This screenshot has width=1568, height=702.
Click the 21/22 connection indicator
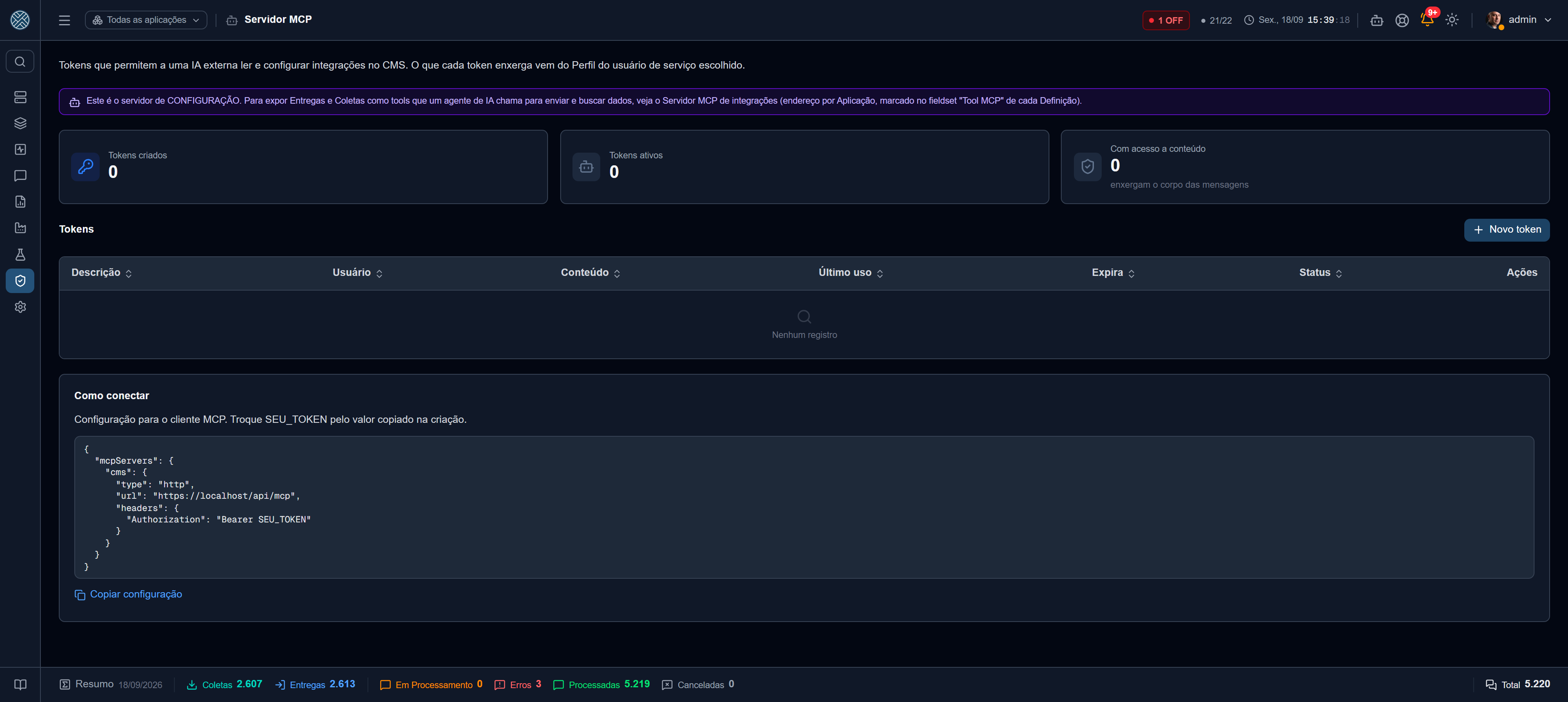pos(1216,20)
